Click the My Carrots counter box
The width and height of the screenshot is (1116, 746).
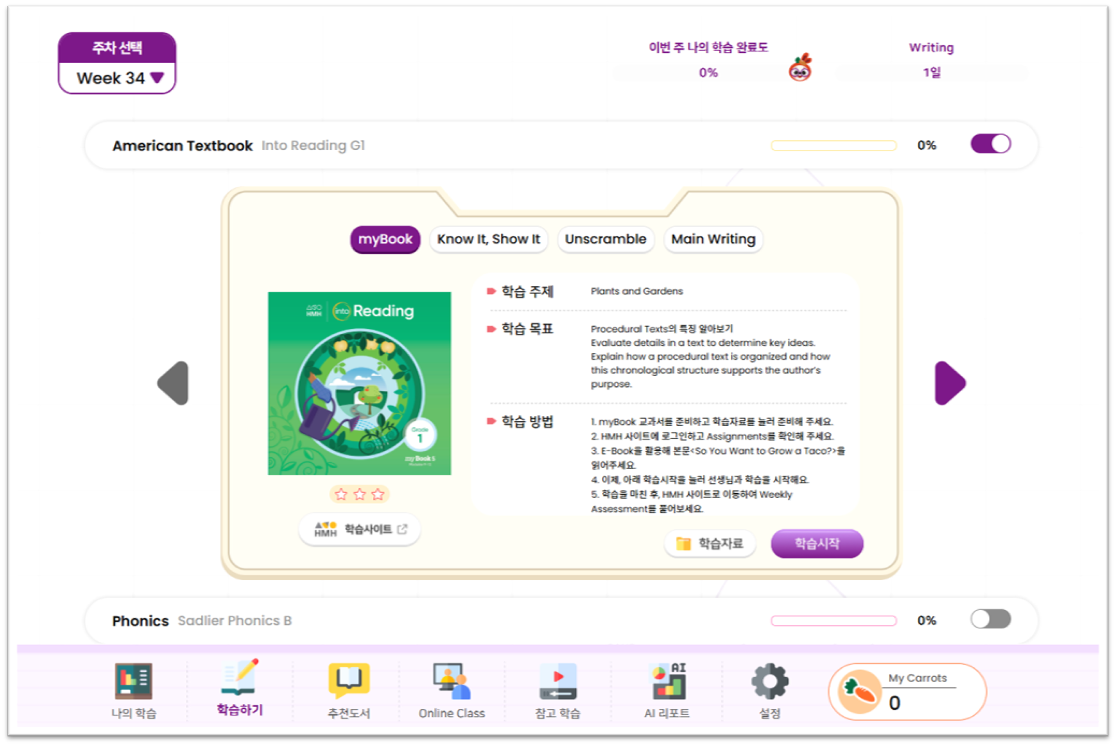(x=907, y=691)
